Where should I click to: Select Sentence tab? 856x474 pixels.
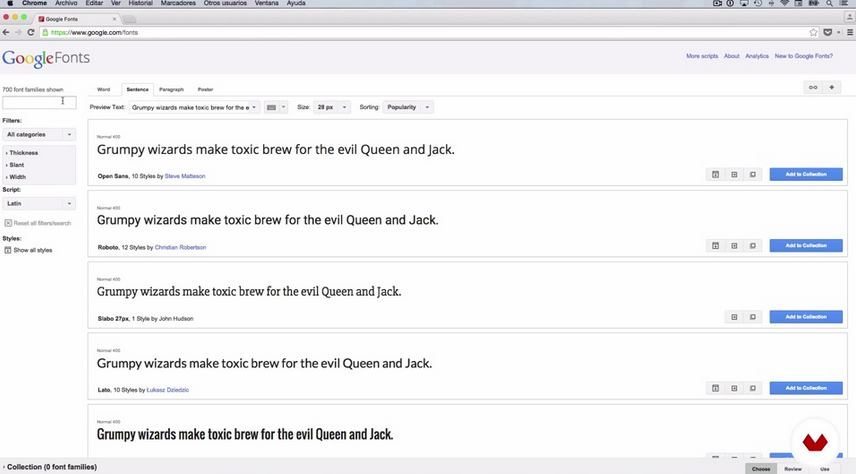[x=137, y=89]
